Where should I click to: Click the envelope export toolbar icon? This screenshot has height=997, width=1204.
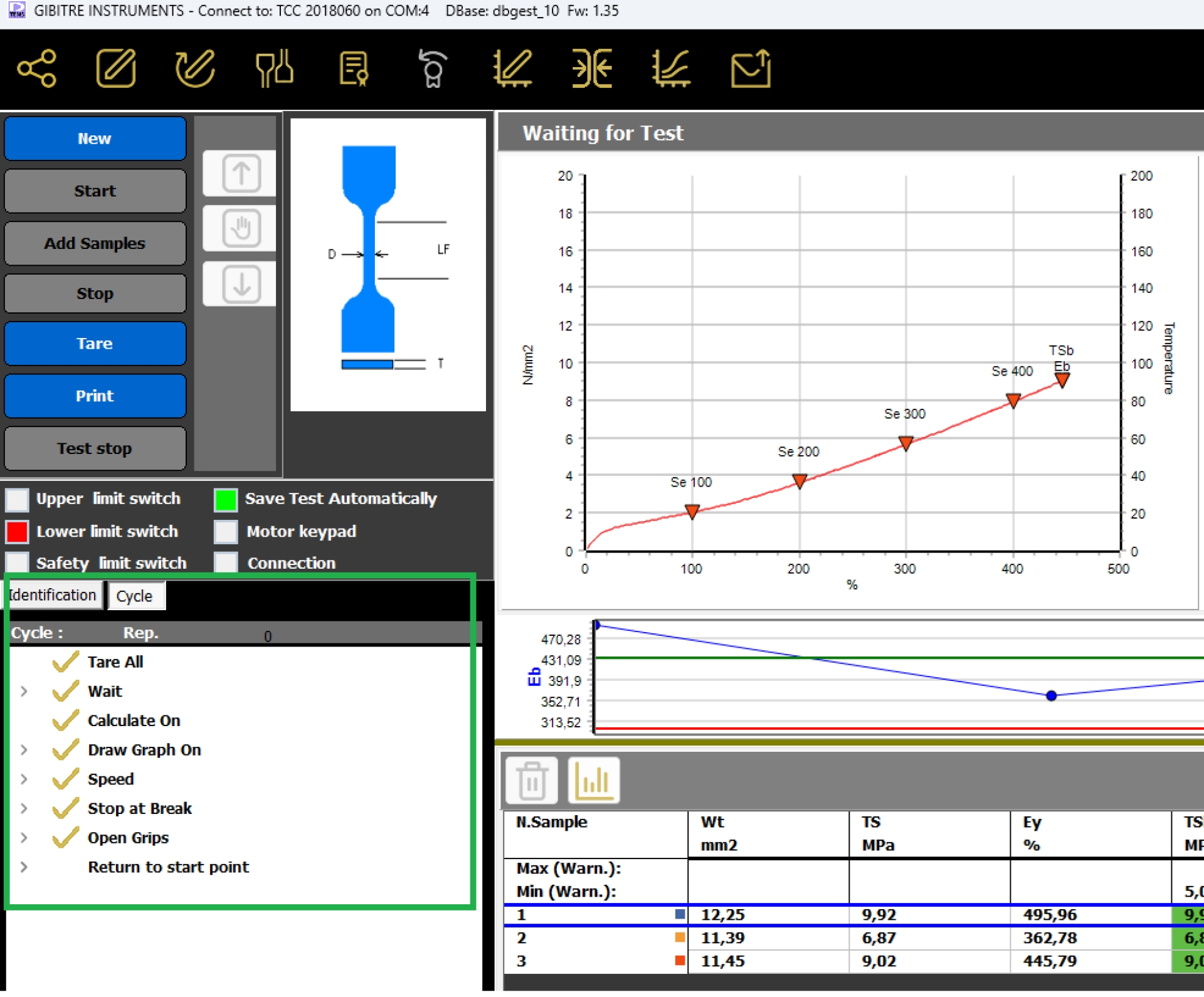pyautogui.click(x=750, y=68)
